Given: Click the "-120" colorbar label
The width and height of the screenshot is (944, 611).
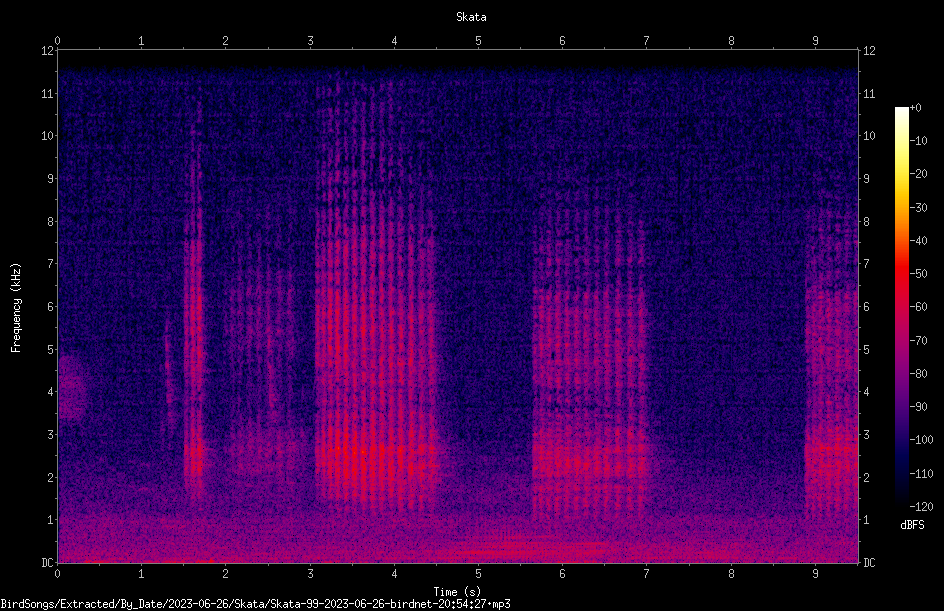Looking at the screenshot, I should (921, 506).
